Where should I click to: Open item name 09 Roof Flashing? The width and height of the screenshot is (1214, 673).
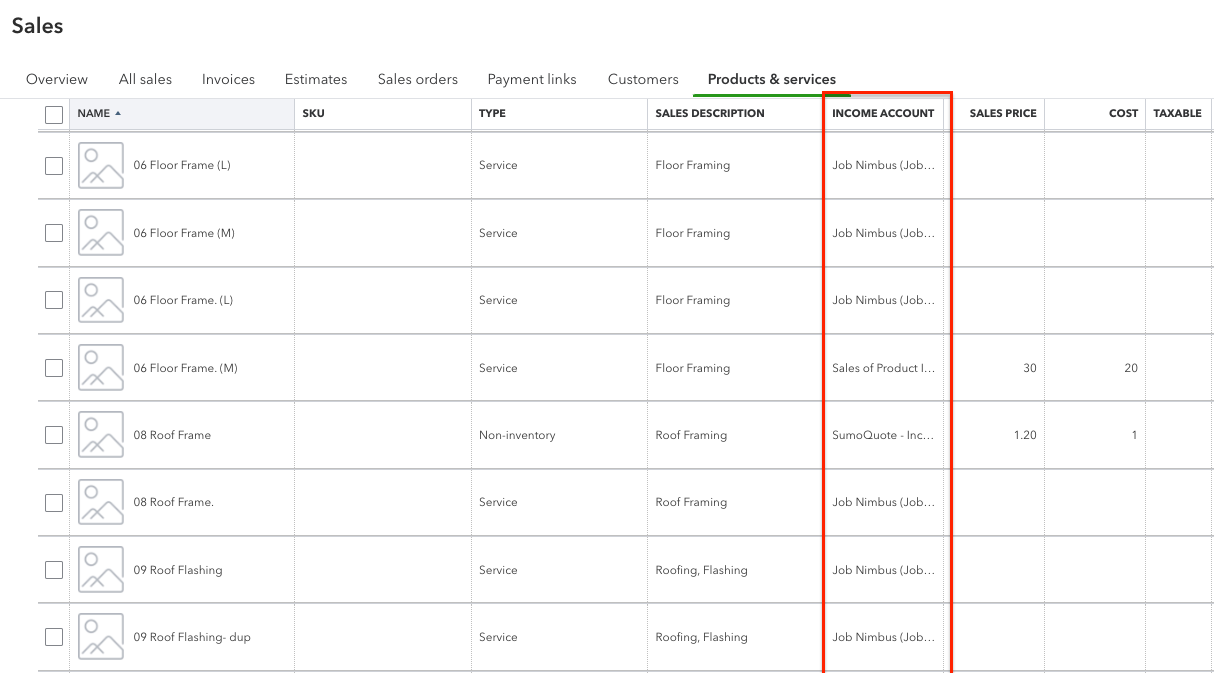click(178, 570)
